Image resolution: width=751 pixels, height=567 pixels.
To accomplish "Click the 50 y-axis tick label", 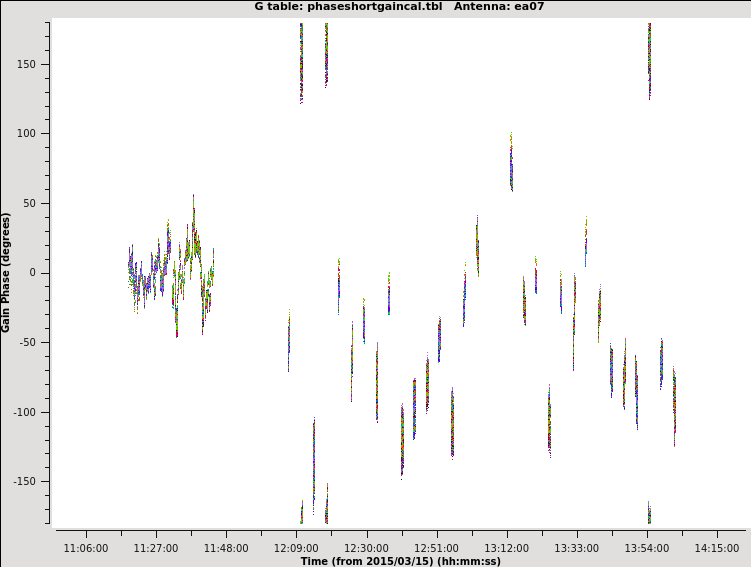I will (31, 204).
